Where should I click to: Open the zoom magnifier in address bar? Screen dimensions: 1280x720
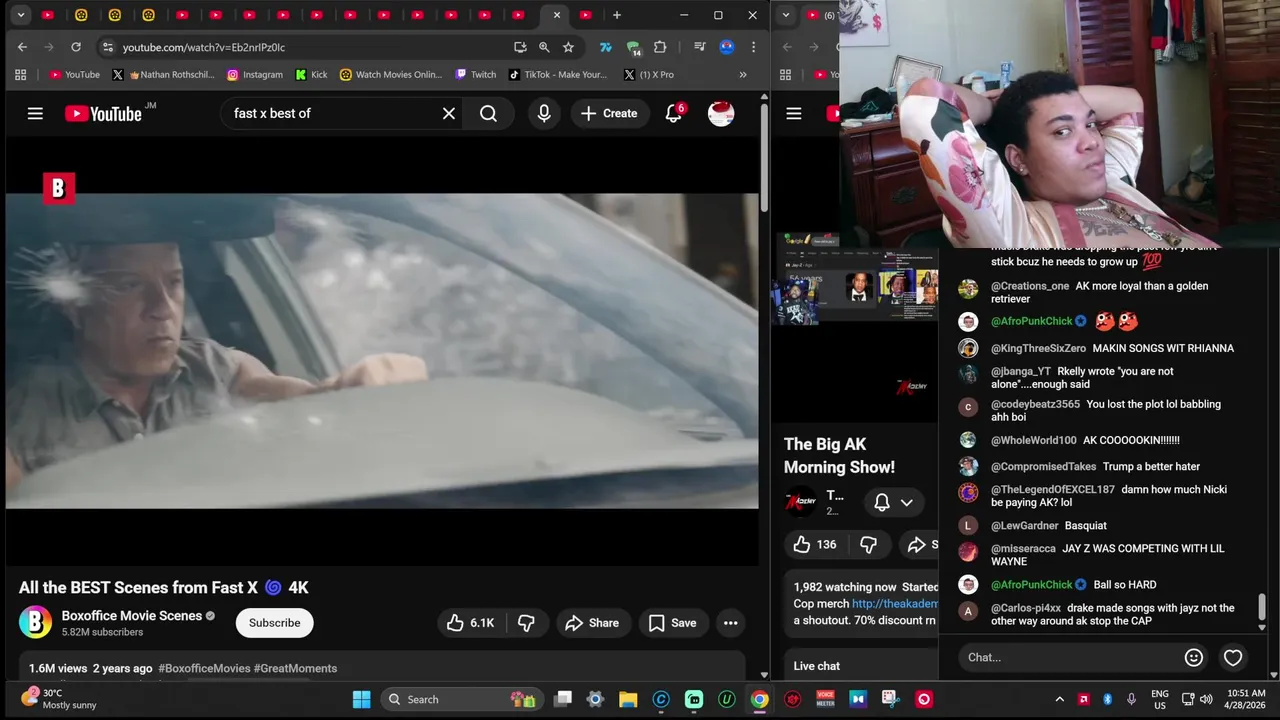544,47
